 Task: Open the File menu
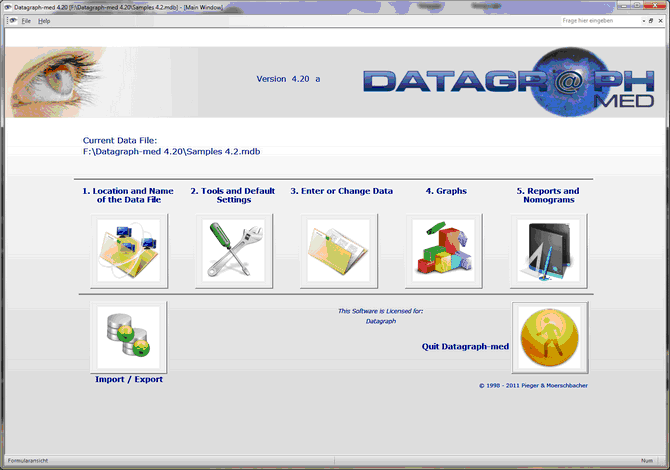[x=26, y=21]
